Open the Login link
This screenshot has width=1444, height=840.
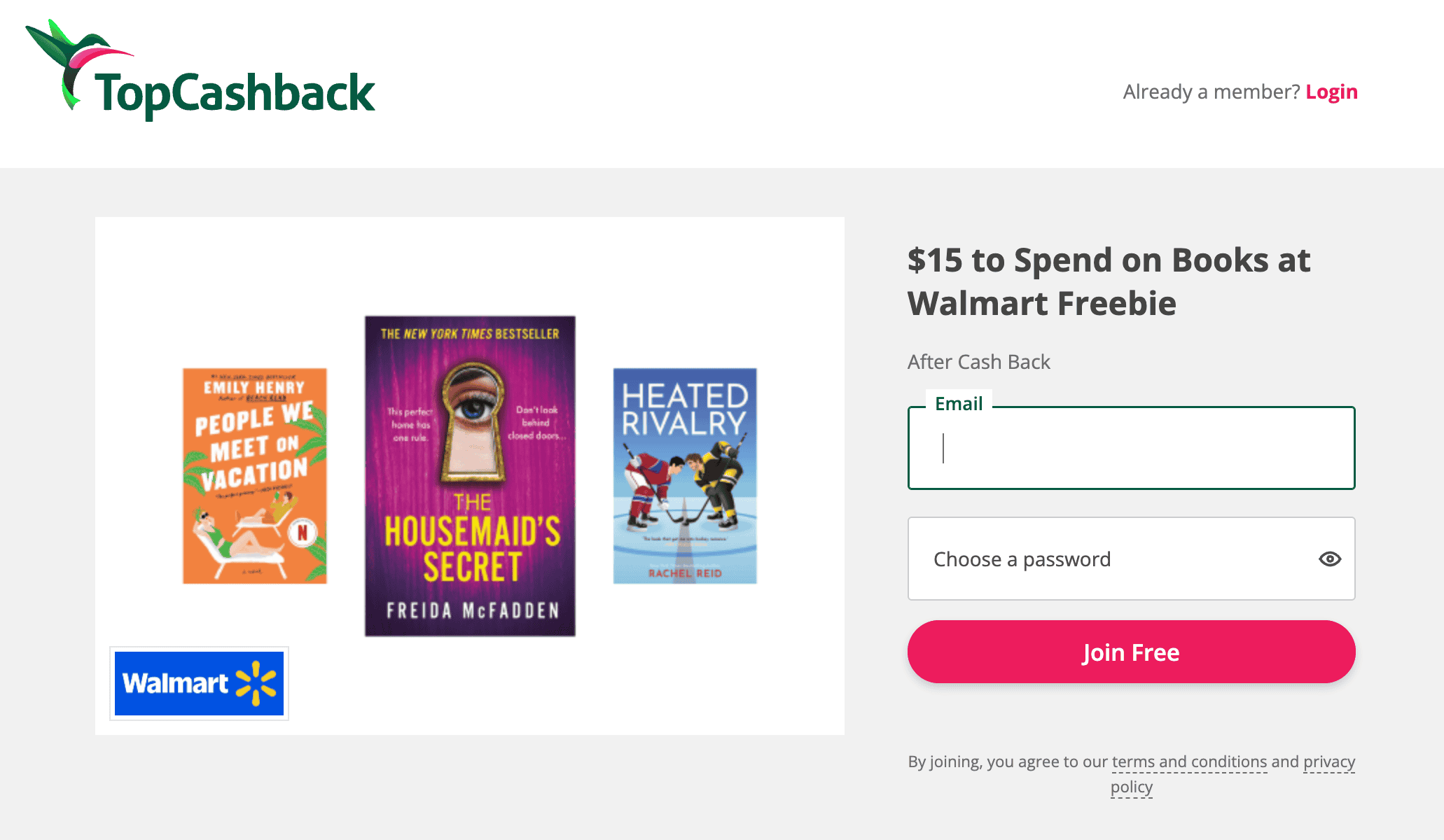(x=1331, y=92)
